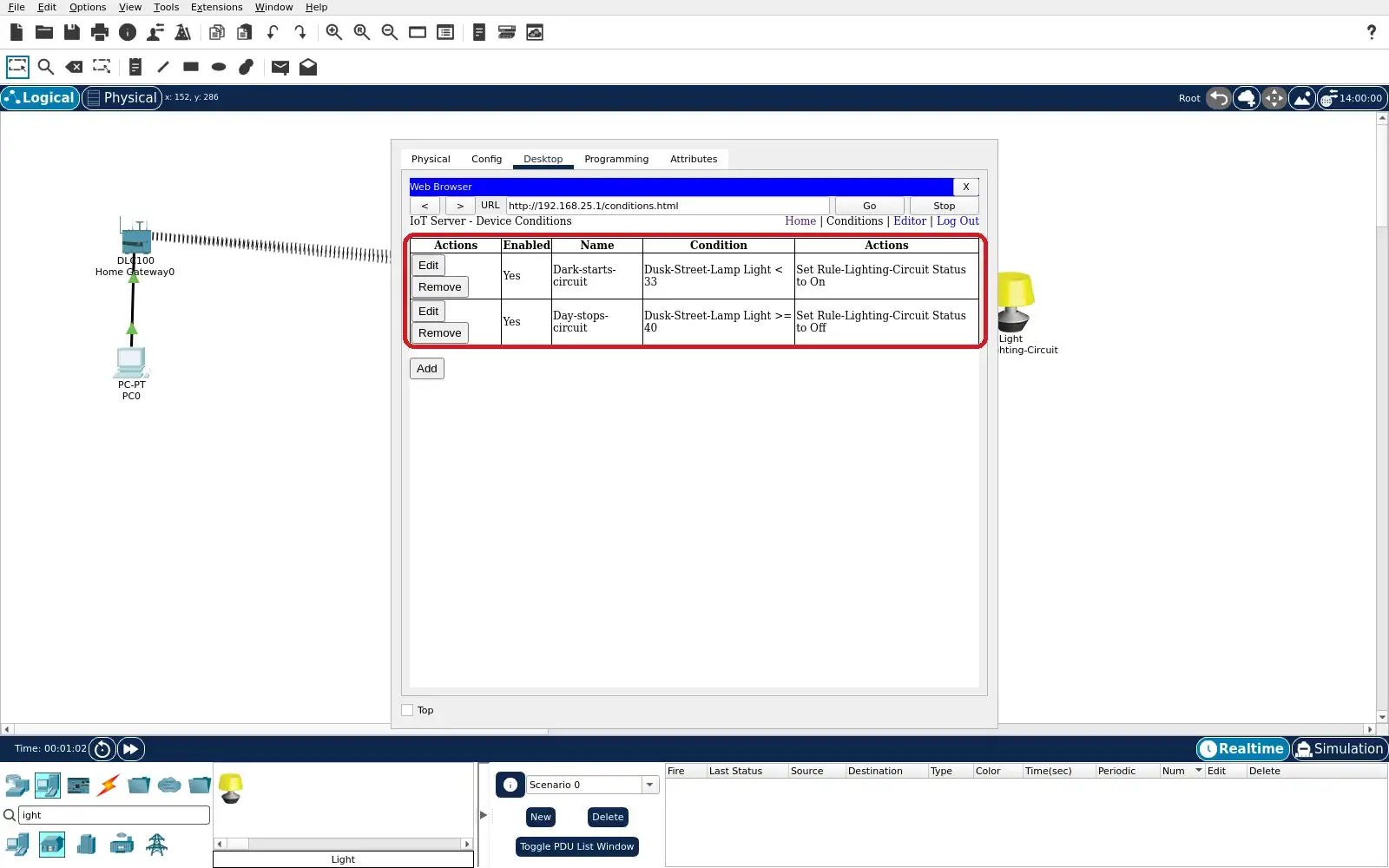Remove the Day-stops-circuit condition
This screenshot has height=868, width=1389.
pyautogui.click(x=439, y=333)
